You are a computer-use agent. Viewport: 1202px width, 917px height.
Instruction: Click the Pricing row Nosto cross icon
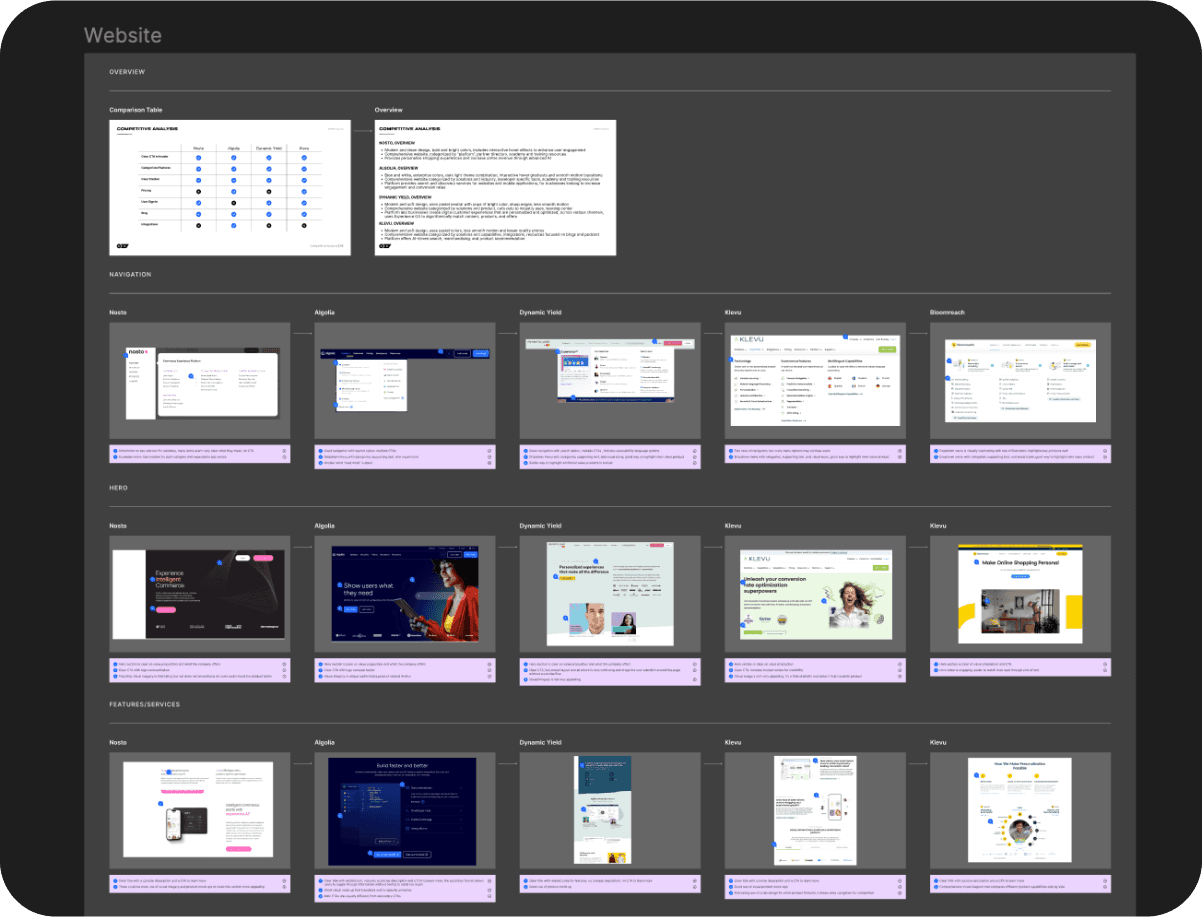tap(198, 192)
